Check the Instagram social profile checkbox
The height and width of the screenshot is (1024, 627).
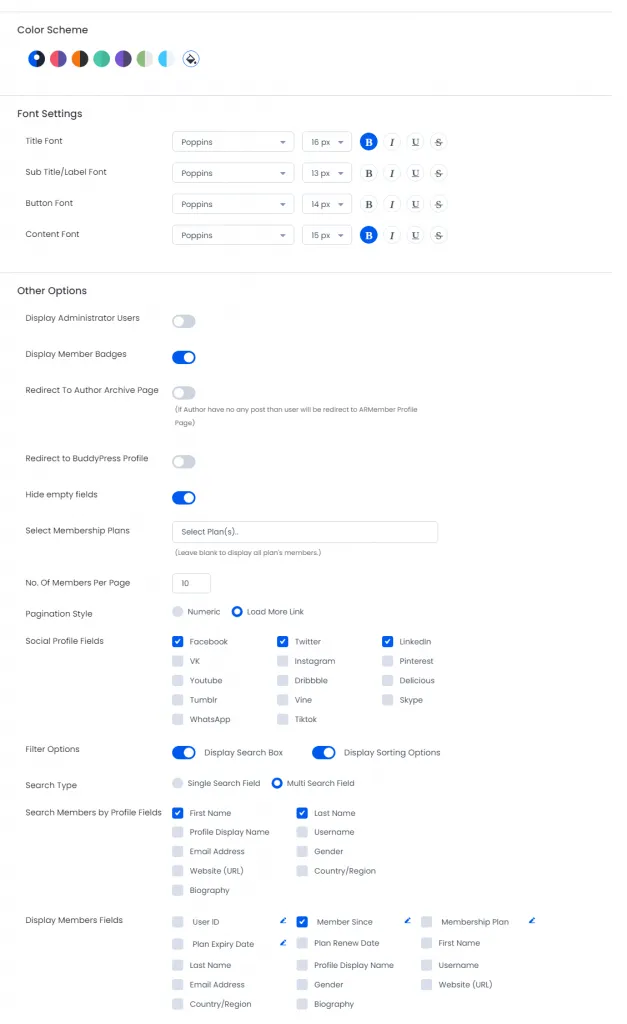tap(283, 661)
